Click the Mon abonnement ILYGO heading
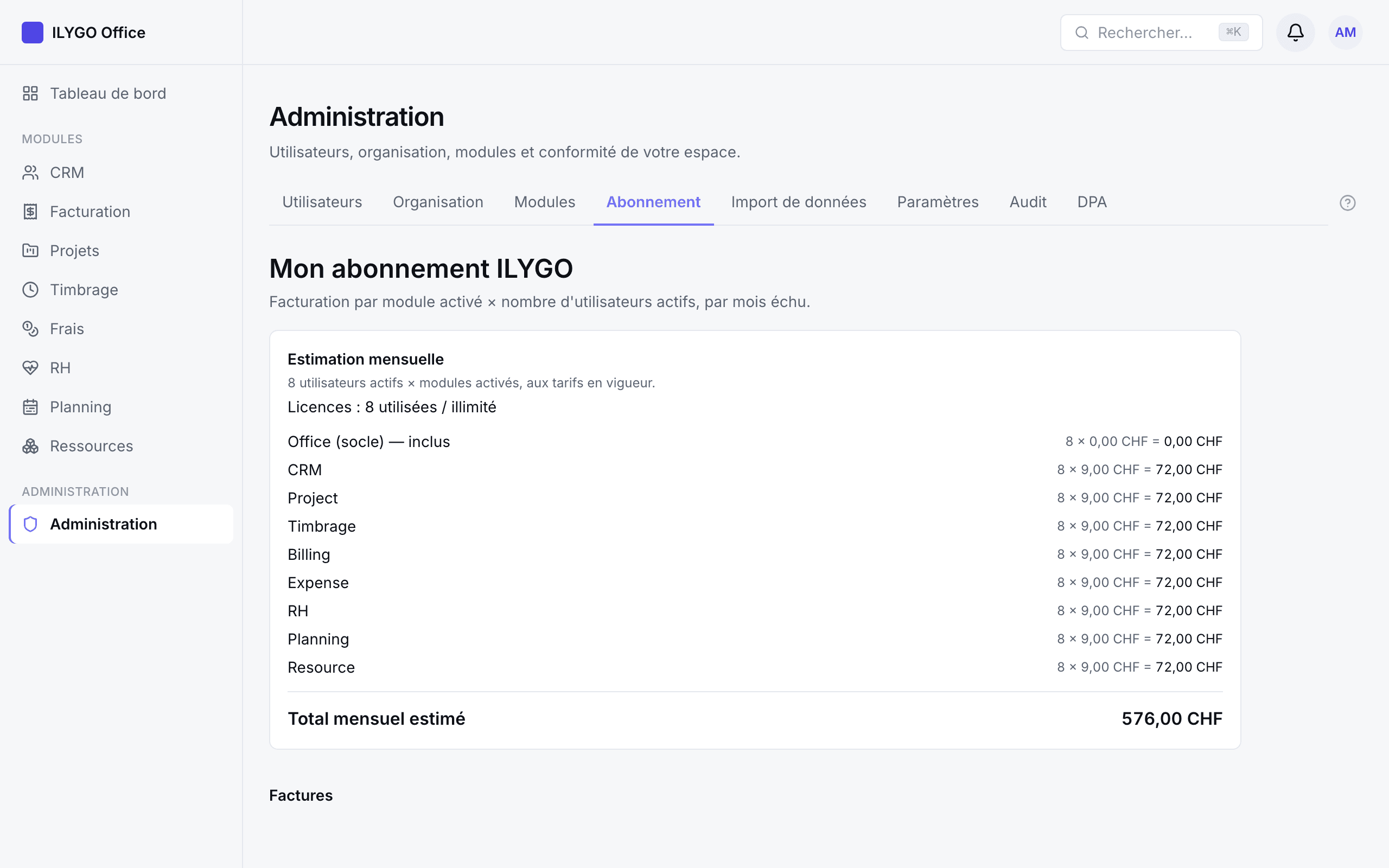This screenshot has width=1389, height=868. point(420,269)
